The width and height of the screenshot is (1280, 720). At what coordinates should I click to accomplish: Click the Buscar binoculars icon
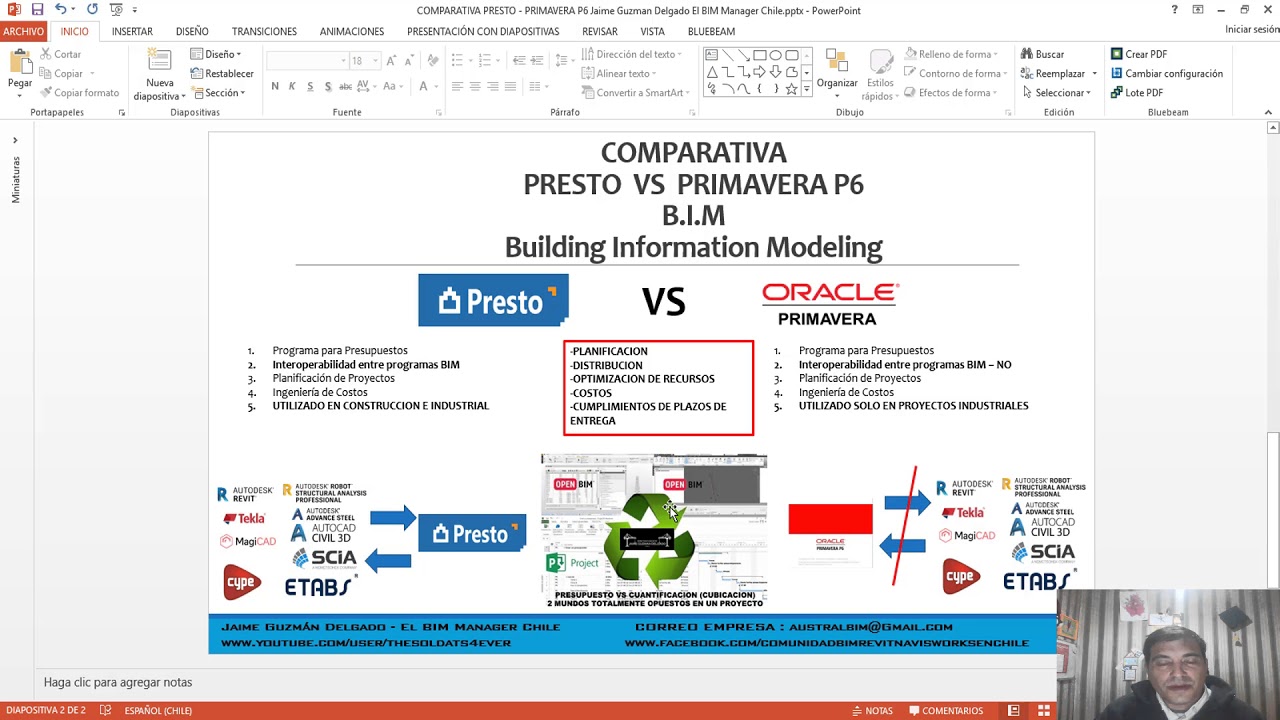pyautogui.click(x=1027, y=54)
